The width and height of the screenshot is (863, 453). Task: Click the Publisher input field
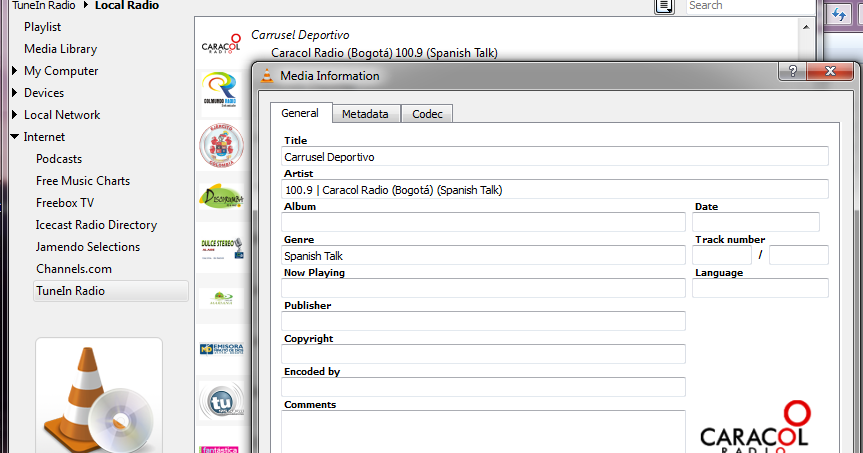483,321
